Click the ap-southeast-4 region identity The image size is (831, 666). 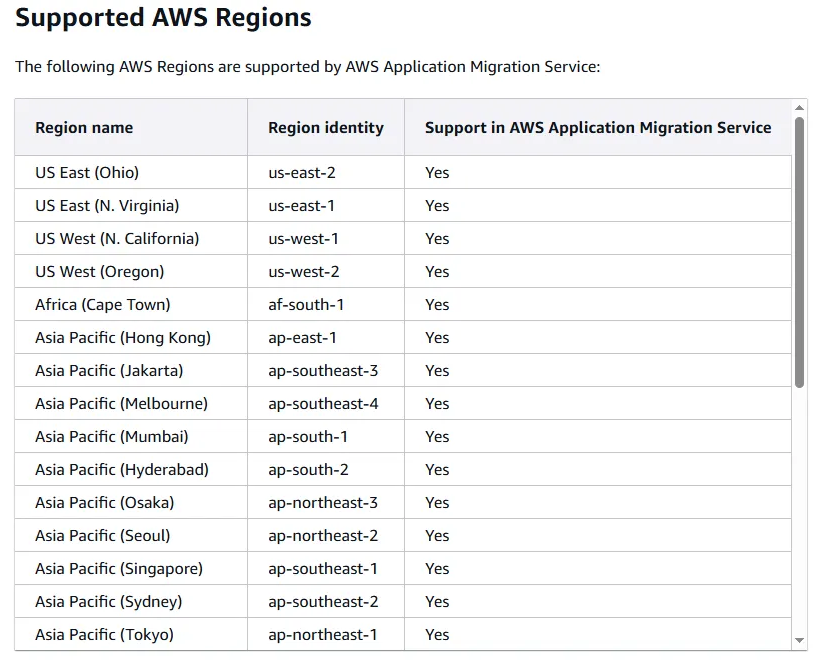pyautogui.click(x=323, y=404)
